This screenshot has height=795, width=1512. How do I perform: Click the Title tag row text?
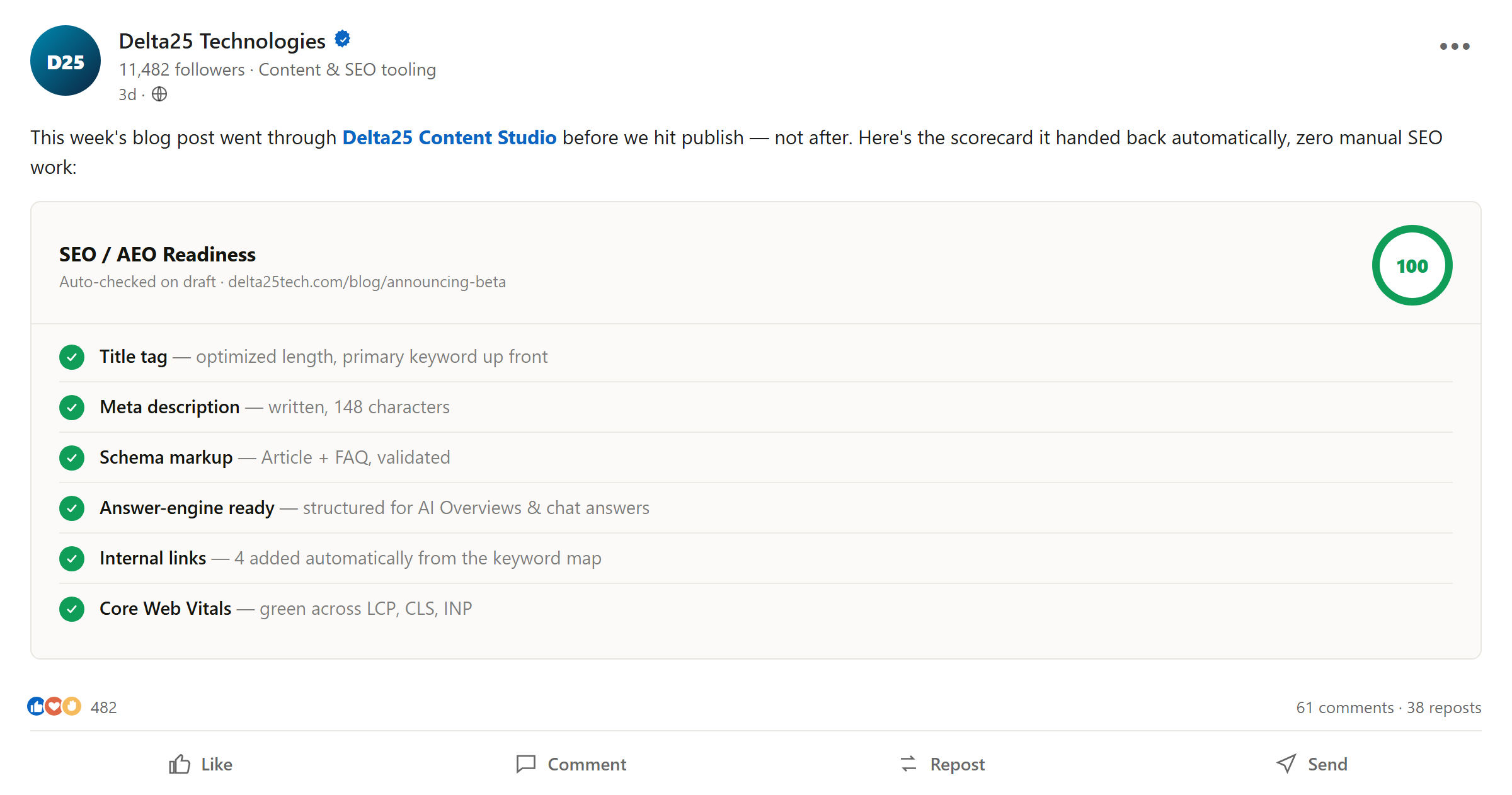[324, 357]
